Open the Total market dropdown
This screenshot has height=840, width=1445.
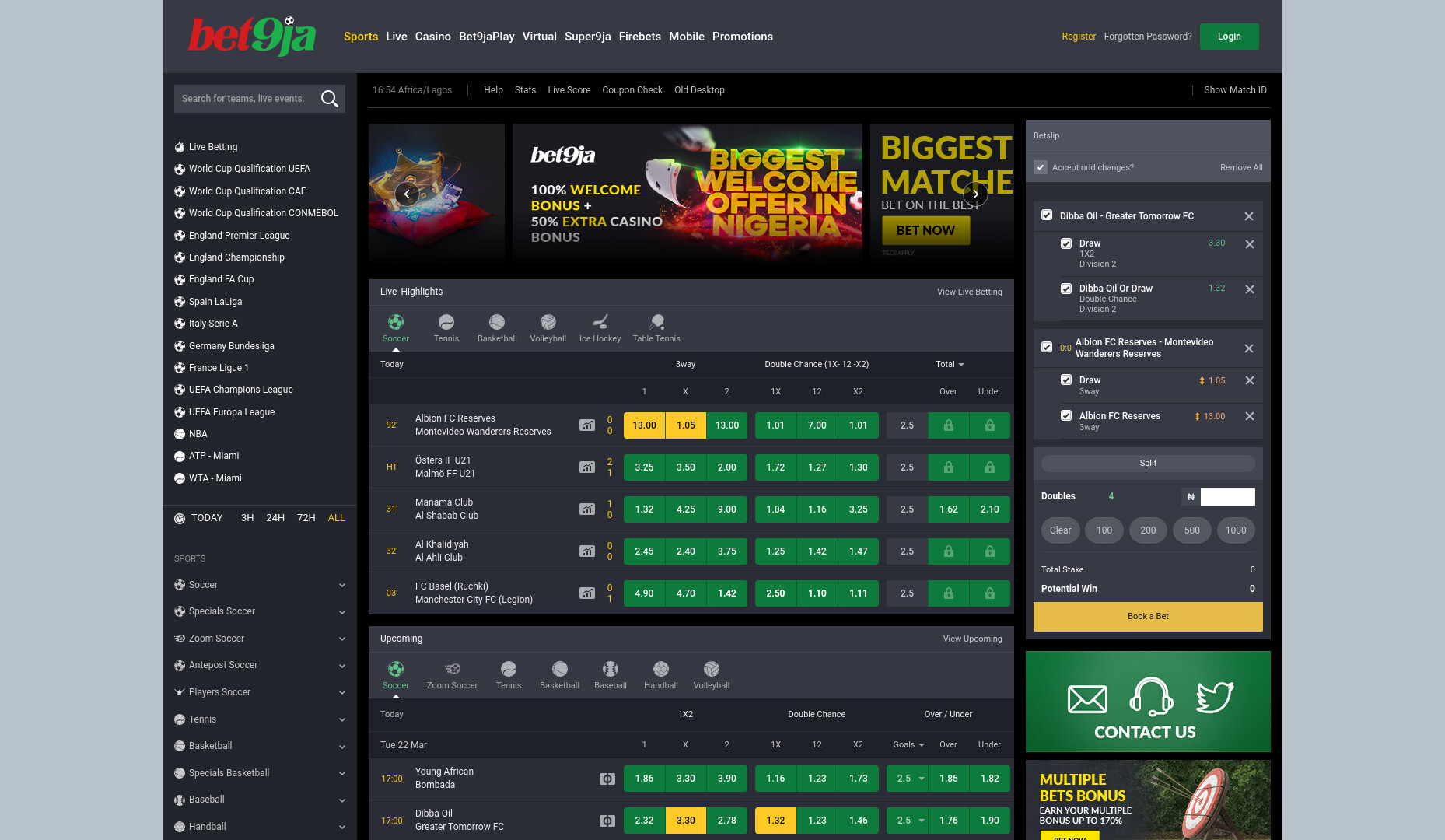pyautogui.click(x=950, y=364)
